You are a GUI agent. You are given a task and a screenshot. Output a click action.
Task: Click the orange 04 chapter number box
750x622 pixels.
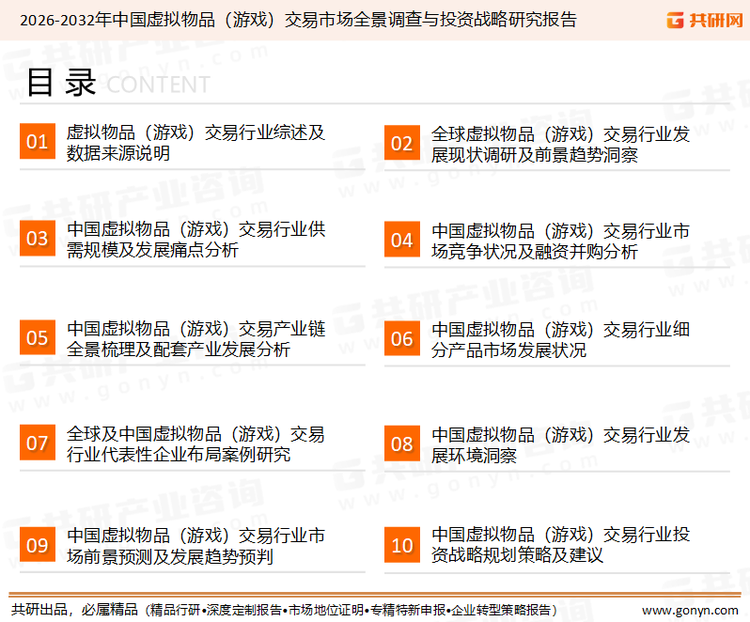tap(402, 239)
